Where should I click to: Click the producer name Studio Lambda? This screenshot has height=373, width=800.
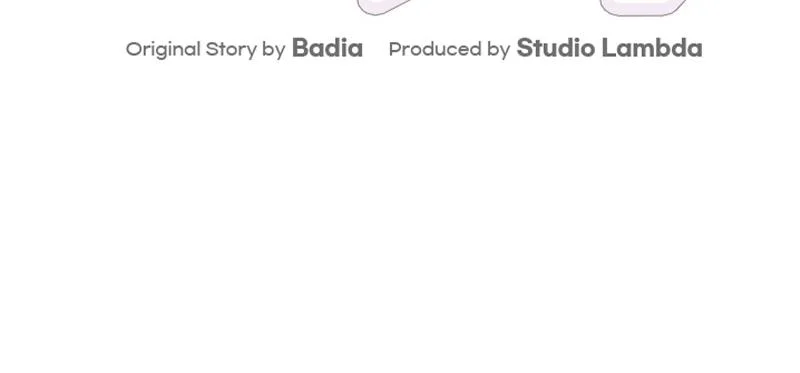(x=609, y=48)
